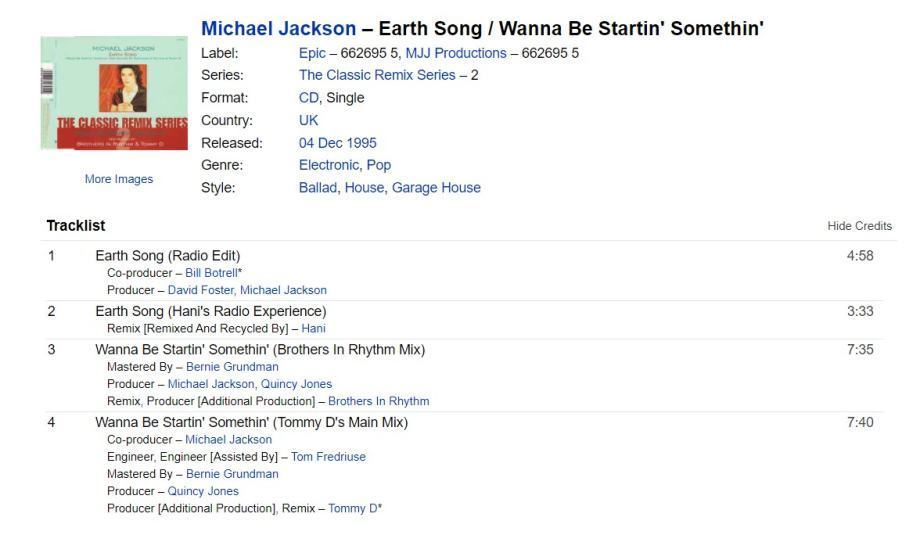Click the Epic label link

coord(312,53)
